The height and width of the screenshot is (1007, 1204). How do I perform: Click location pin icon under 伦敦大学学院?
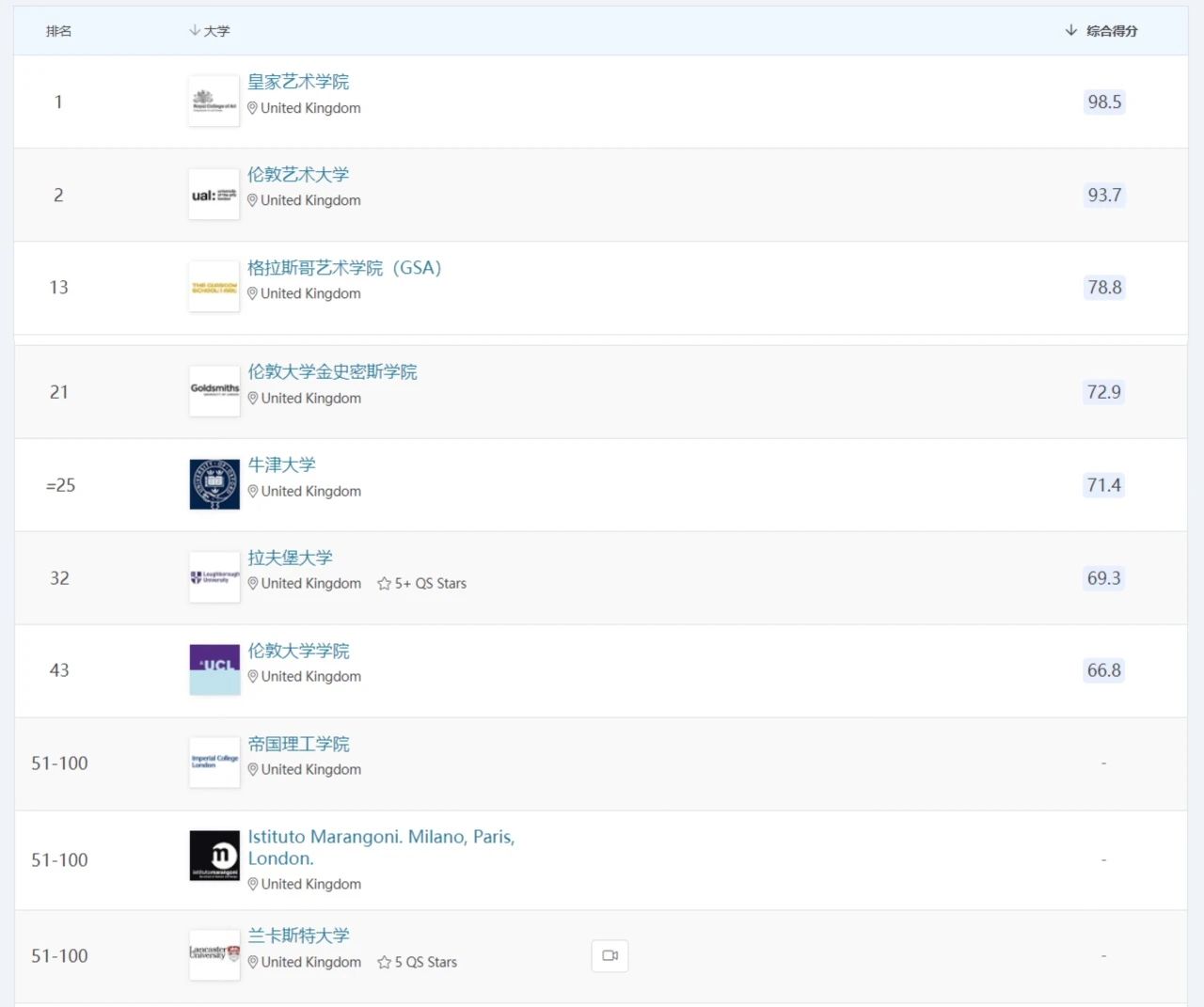(x=253, y=676)
